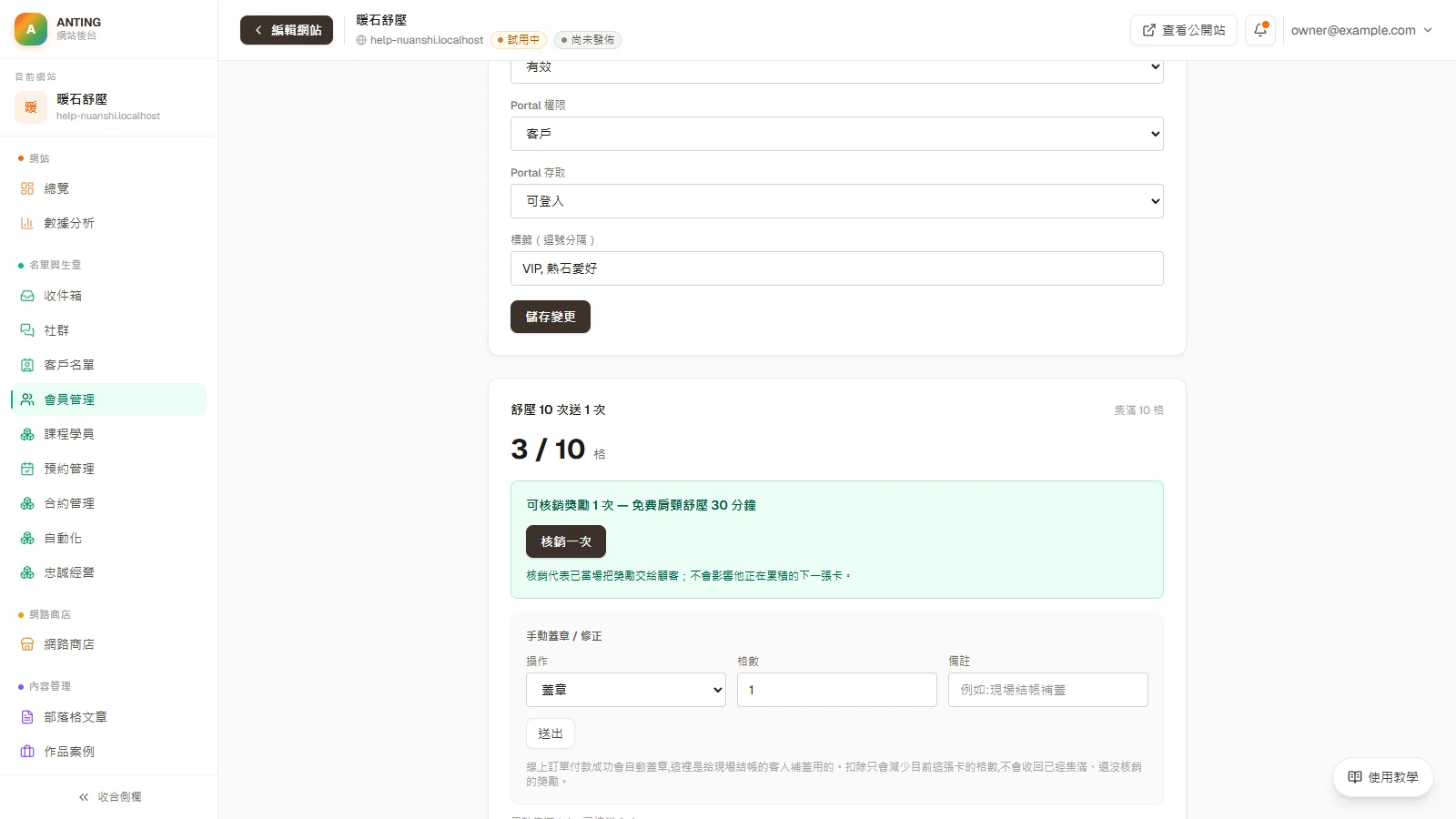Click the 忠誠經營 icon
1456x819 pixels.
pyautogui.click(x=27, y=572)
